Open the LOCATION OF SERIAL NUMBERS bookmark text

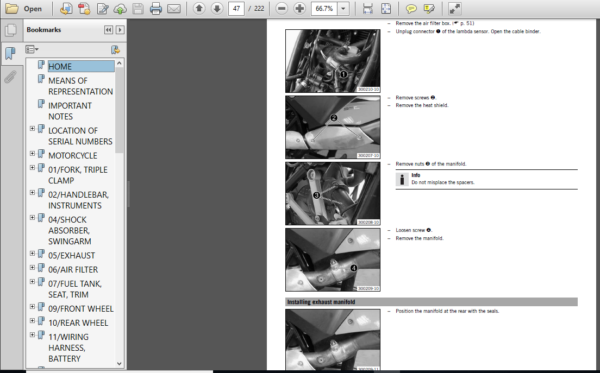(80, 136)
